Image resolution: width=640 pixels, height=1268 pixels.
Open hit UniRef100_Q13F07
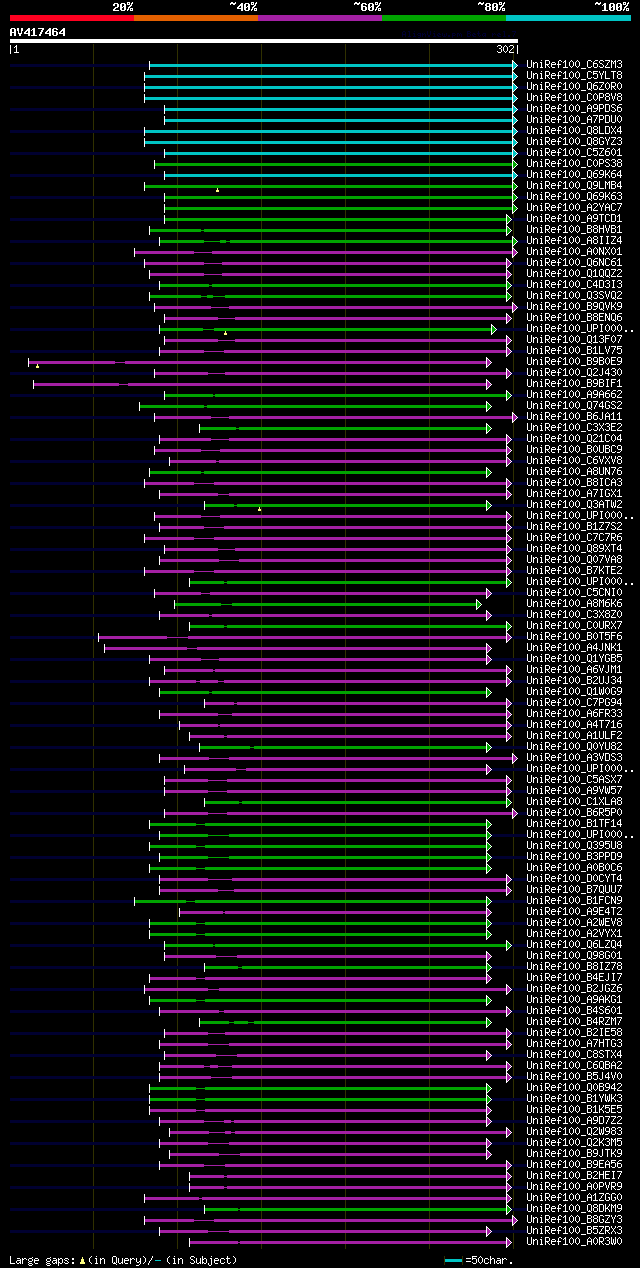click(x=574, y=339)
